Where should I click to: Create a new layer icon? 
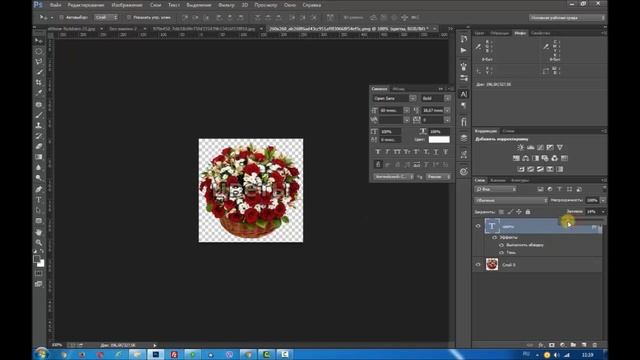pyautogui.click(x=584, y=345)
